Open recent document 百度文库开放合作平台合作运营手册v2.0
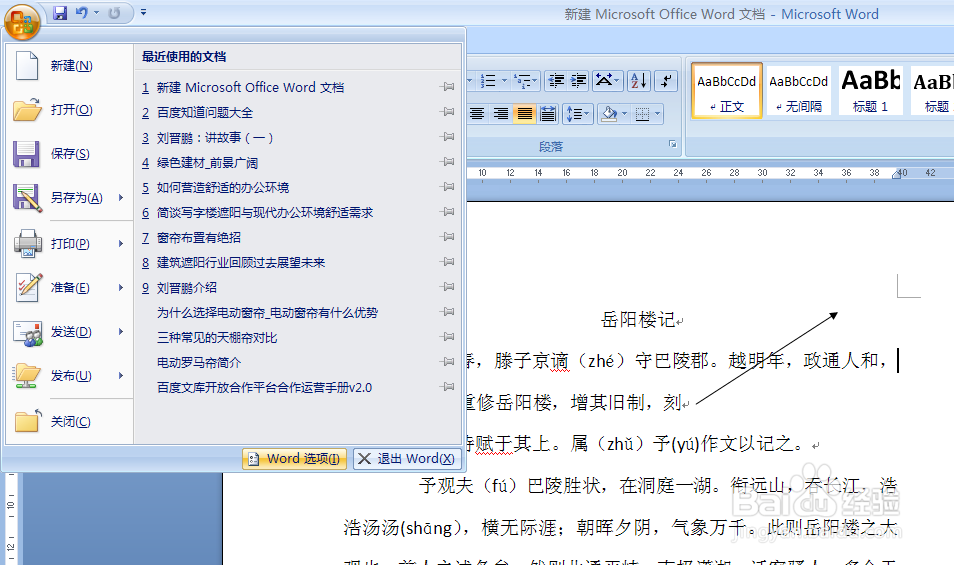Image resolution: width=954 pixels, height=565 pixels. click(x=264, y=387)
